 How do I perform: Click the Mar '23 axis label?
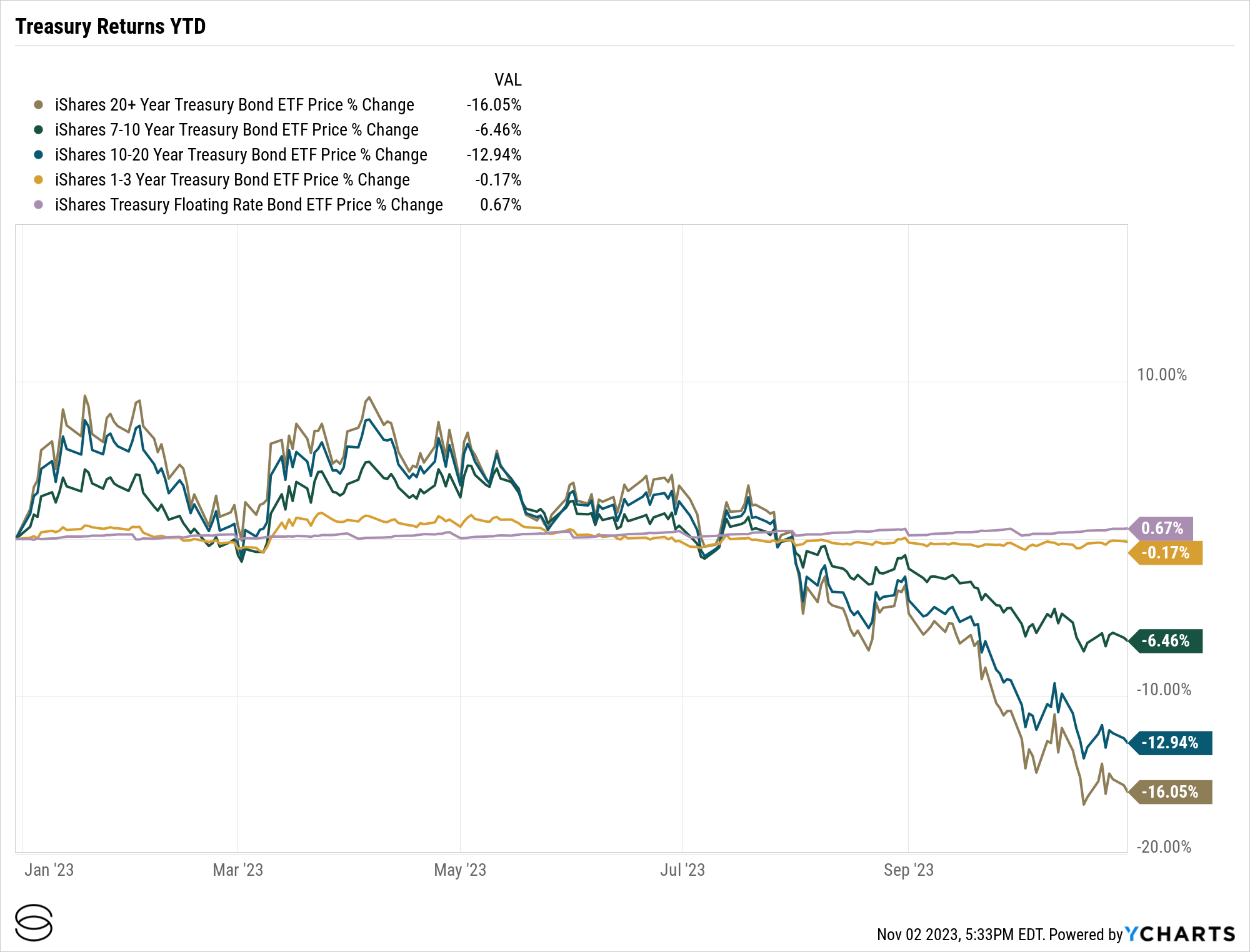237,870
